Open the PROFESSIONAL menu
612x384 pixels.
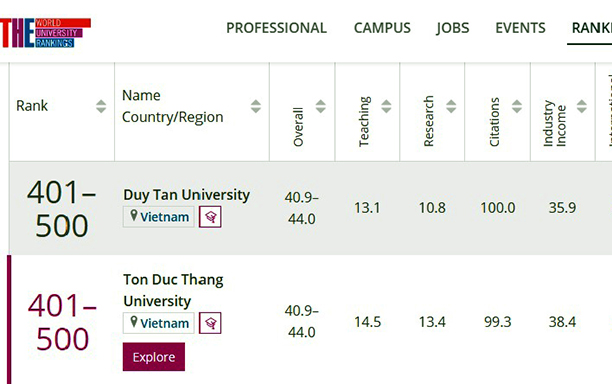(x=276, y=28)
